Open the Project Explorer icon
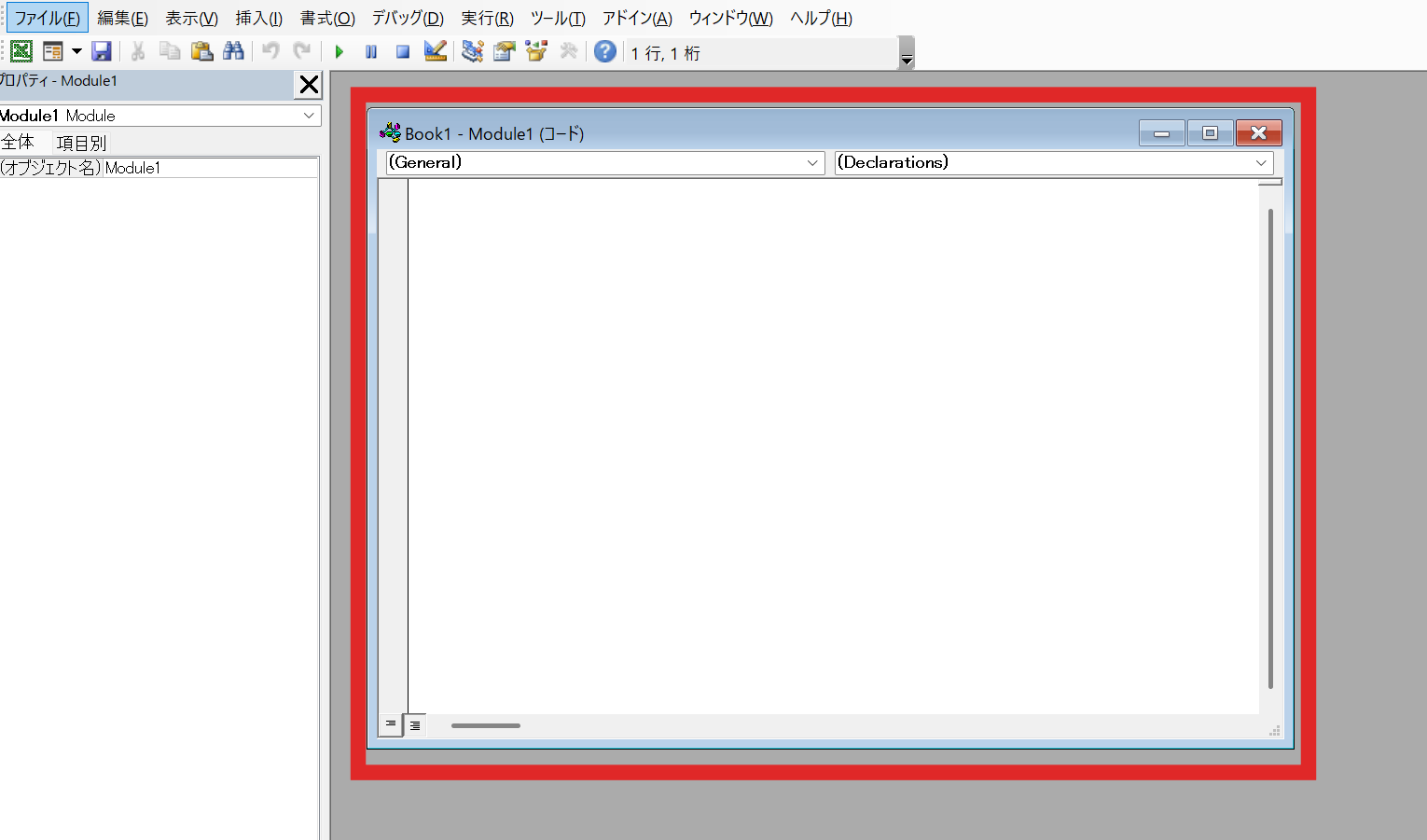The height and width of the screenshot is (840, 1427). click(x=473, y=51)
